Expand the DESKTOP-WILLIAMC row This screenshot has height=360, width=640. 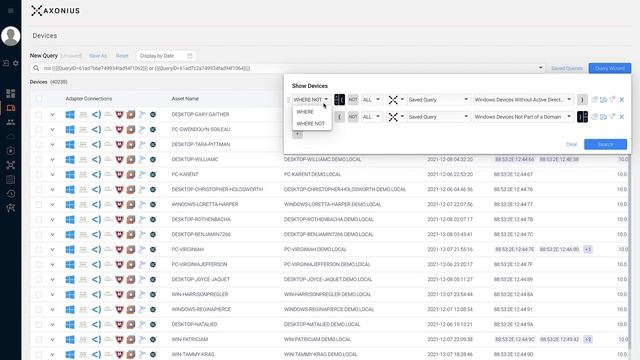click(53, 160)
